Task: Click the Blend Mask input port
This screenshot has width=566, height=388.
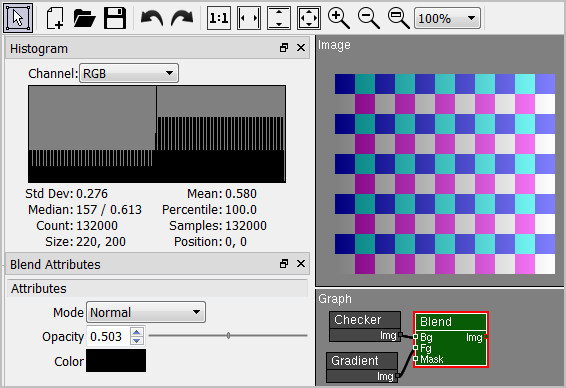Action: pos(415,359)
